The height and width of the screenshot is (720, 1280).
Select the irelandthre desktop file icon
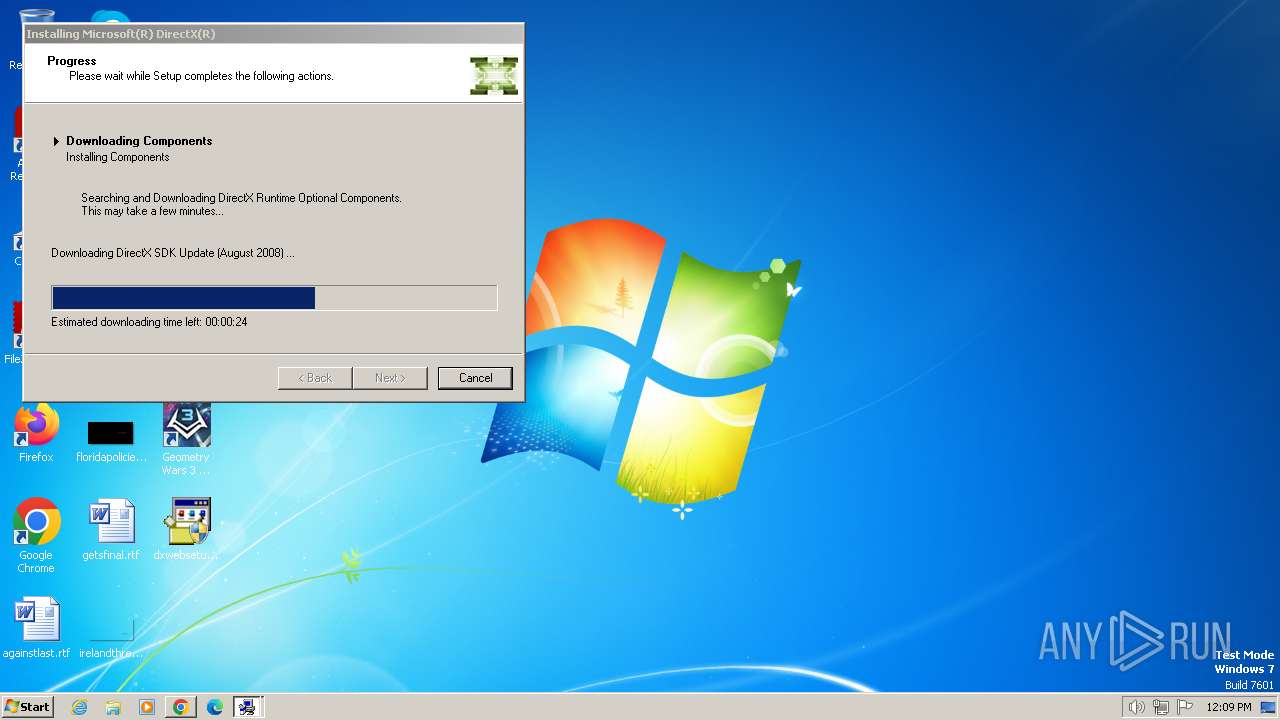[x=111, y=636]
